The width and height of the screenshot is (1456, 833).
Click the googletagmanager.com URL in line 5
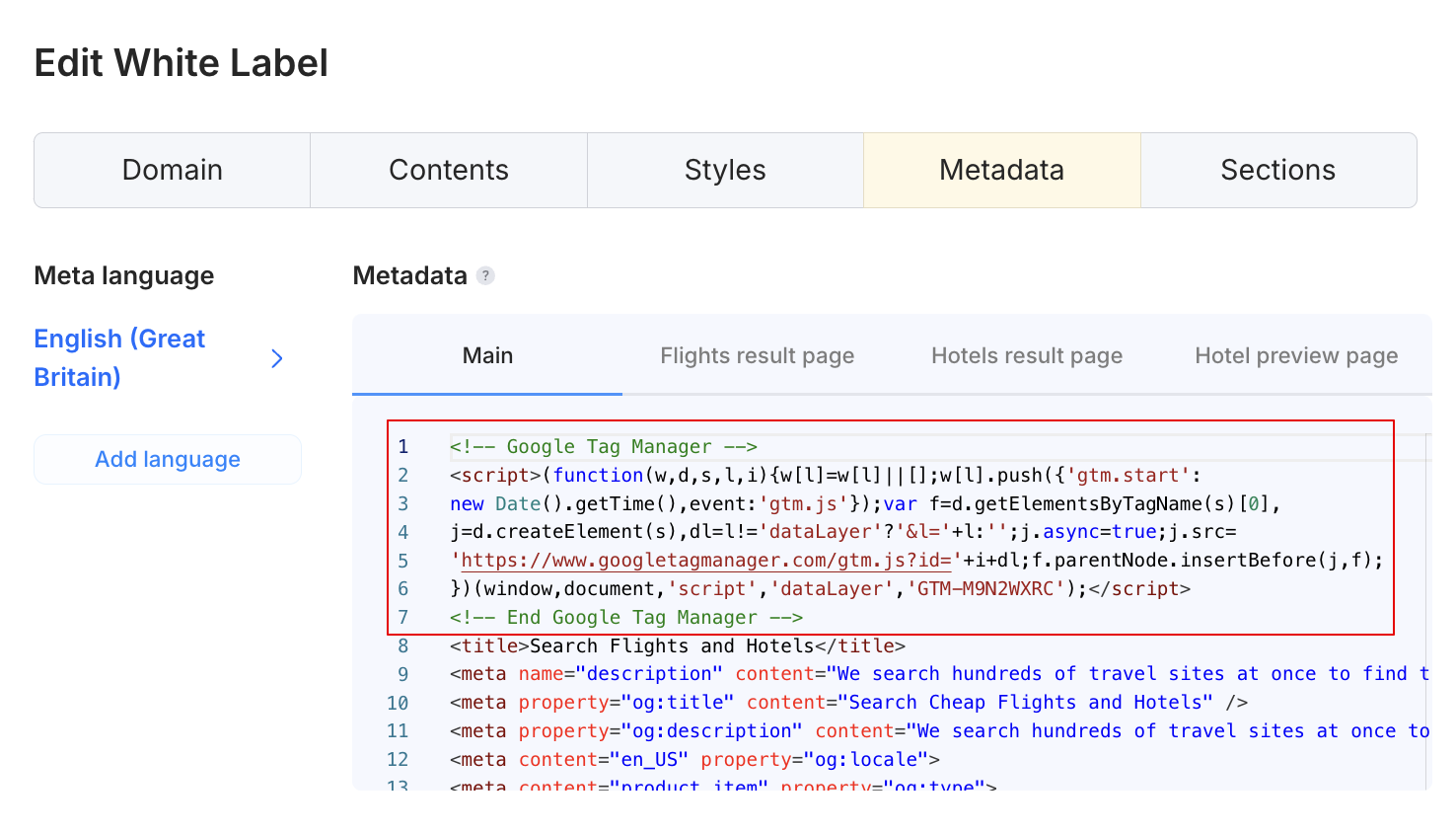[x=705, y=560]
